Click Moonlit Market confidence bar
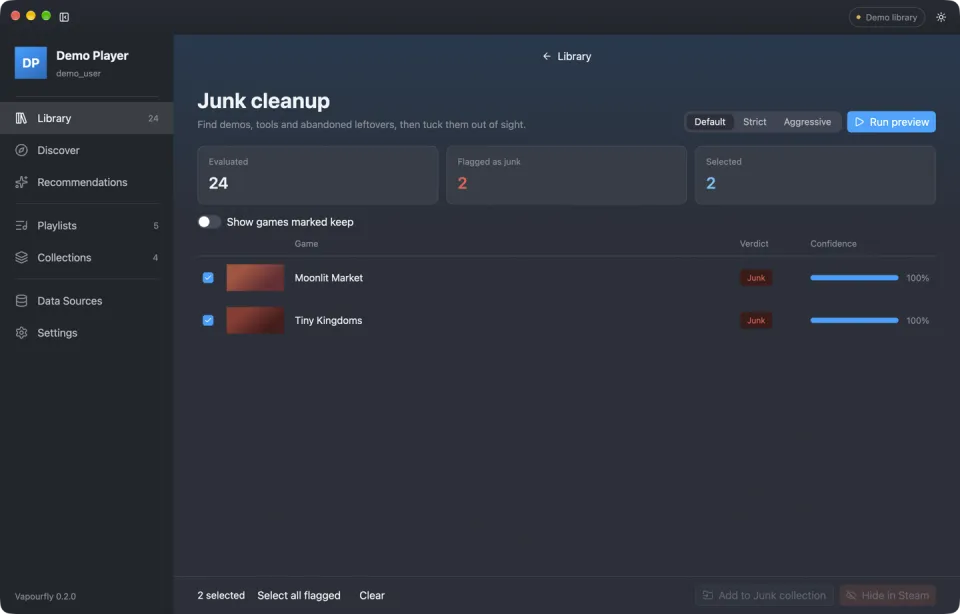This screenshot has height=614, width=960. tap(854, 278)
